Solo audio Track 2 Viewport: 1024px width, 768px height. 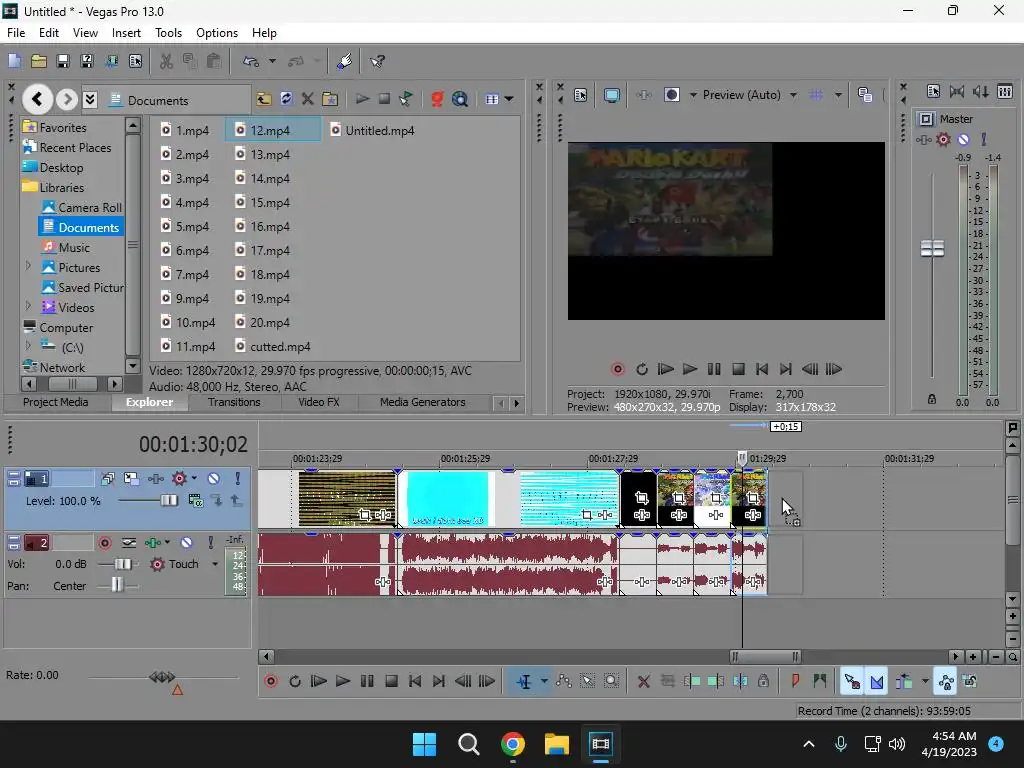point(210,543)
